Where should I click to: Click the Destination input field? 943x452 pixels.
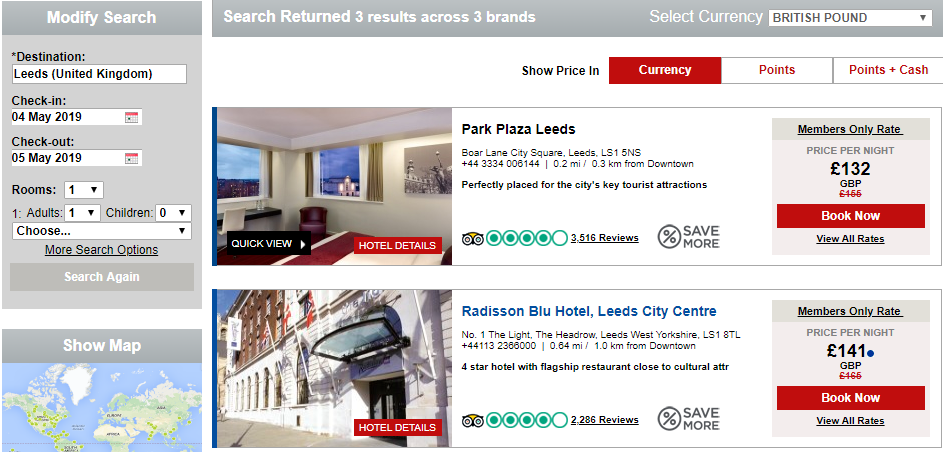(x=99, y=74)
